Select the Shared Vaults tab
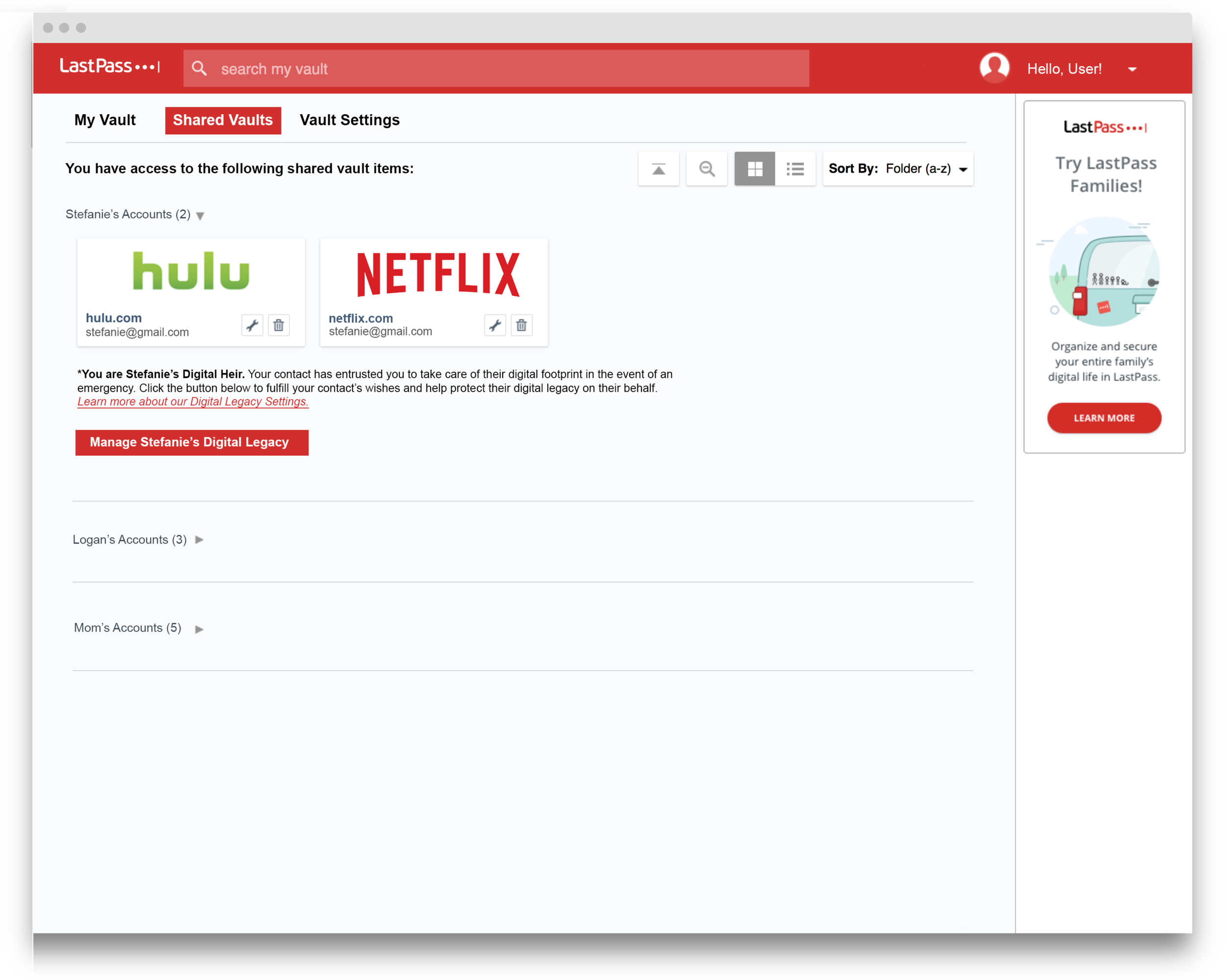This screenshot has width=1226, height=980. pyautogui.click(x=223, y=120)
